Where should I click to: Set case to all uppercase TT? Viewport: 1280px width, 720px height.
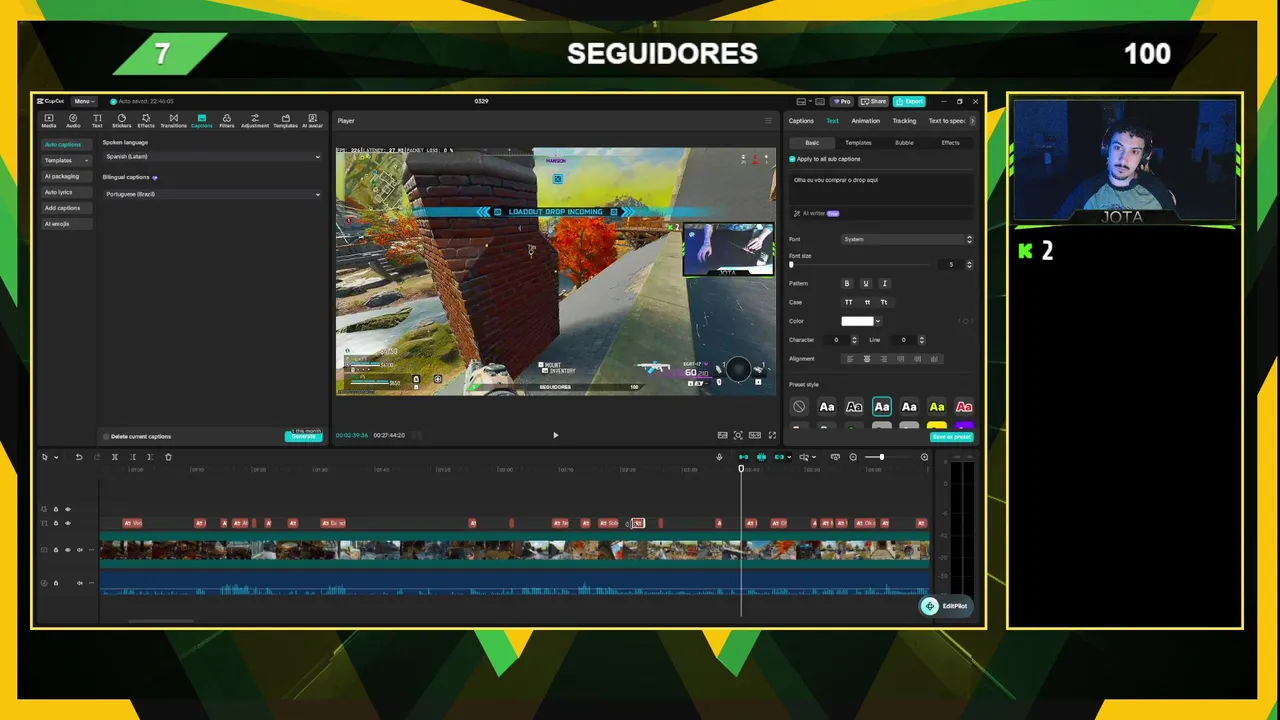pyautogui.click(x=849, y=302)
